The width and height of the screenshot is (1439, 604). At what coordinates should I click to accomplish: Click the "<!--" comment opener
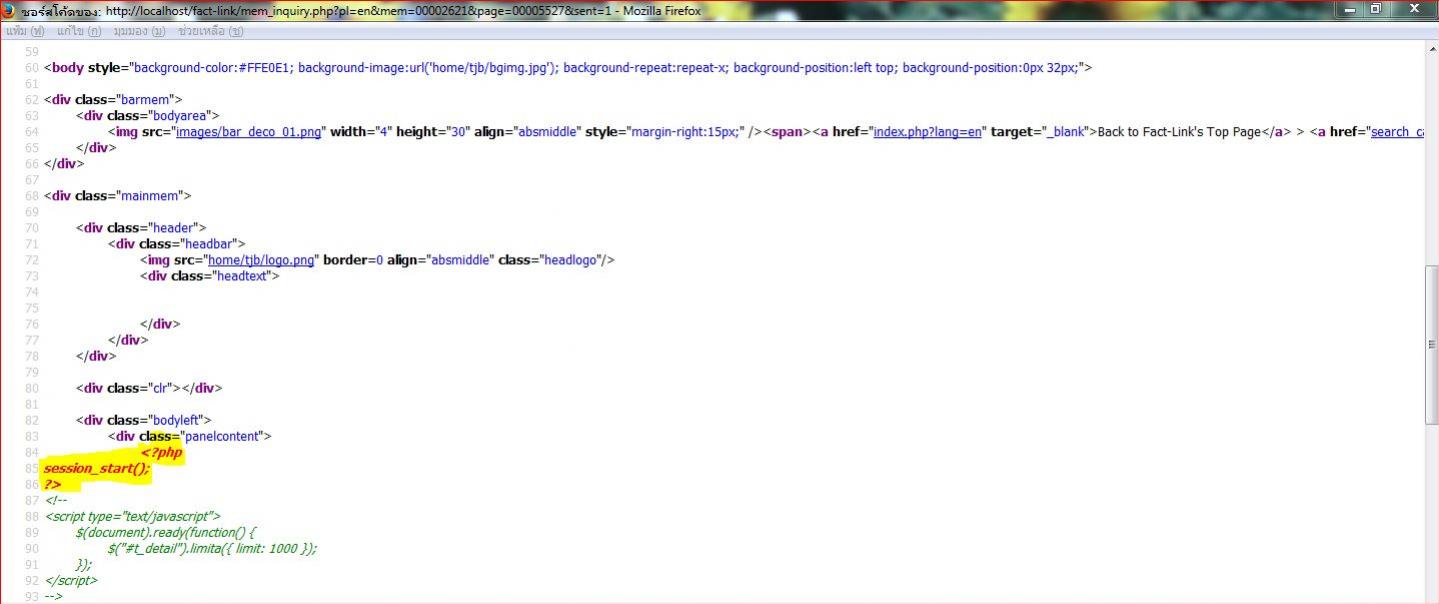click(56, 500)
